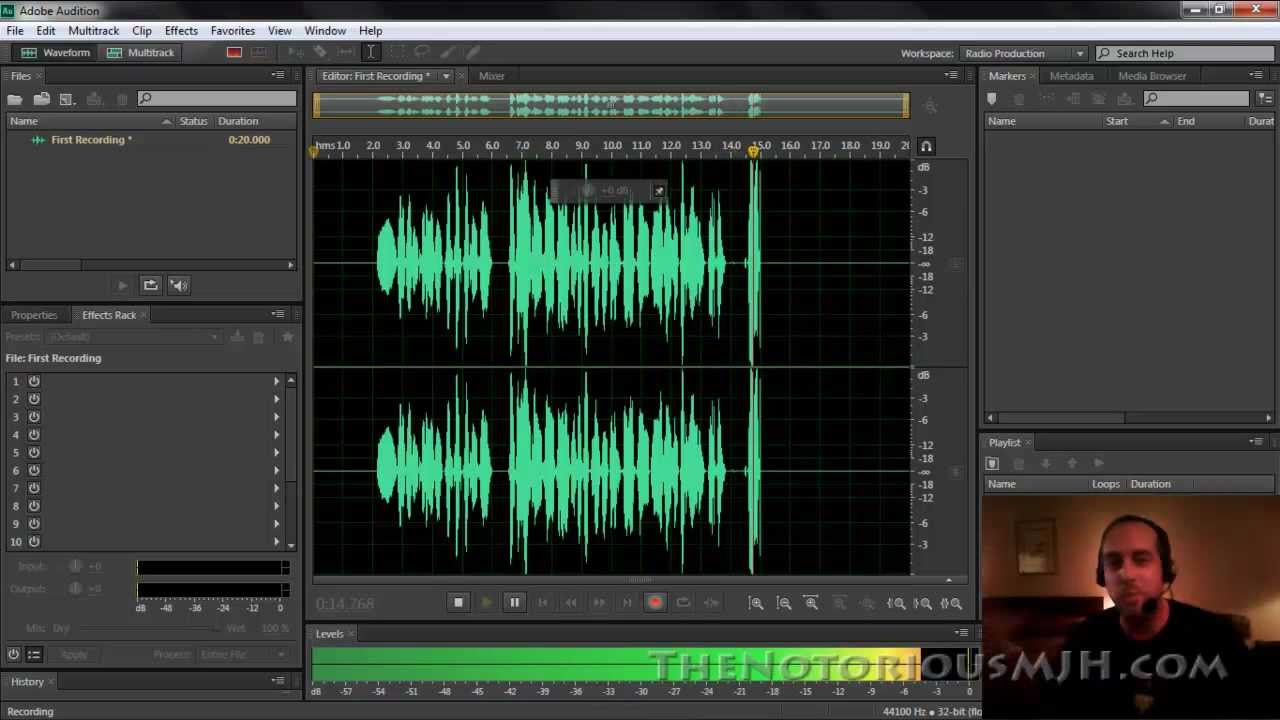Image resolution: width=1280 pixels, height=720 pixels.
Task: Click the Open File folder icon in Files
Action: pyautogui.click(x=15, y=99)
